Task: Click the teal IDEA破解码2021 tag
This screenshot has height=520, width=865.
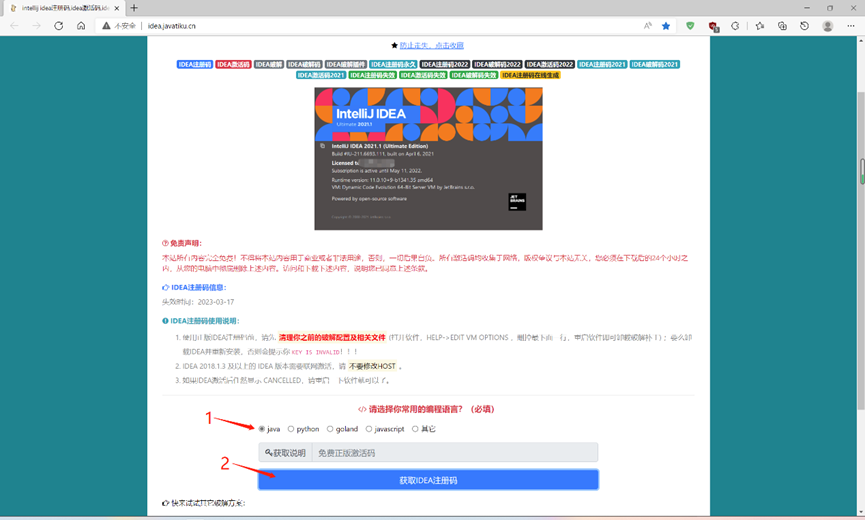Action: click(655, 65)
